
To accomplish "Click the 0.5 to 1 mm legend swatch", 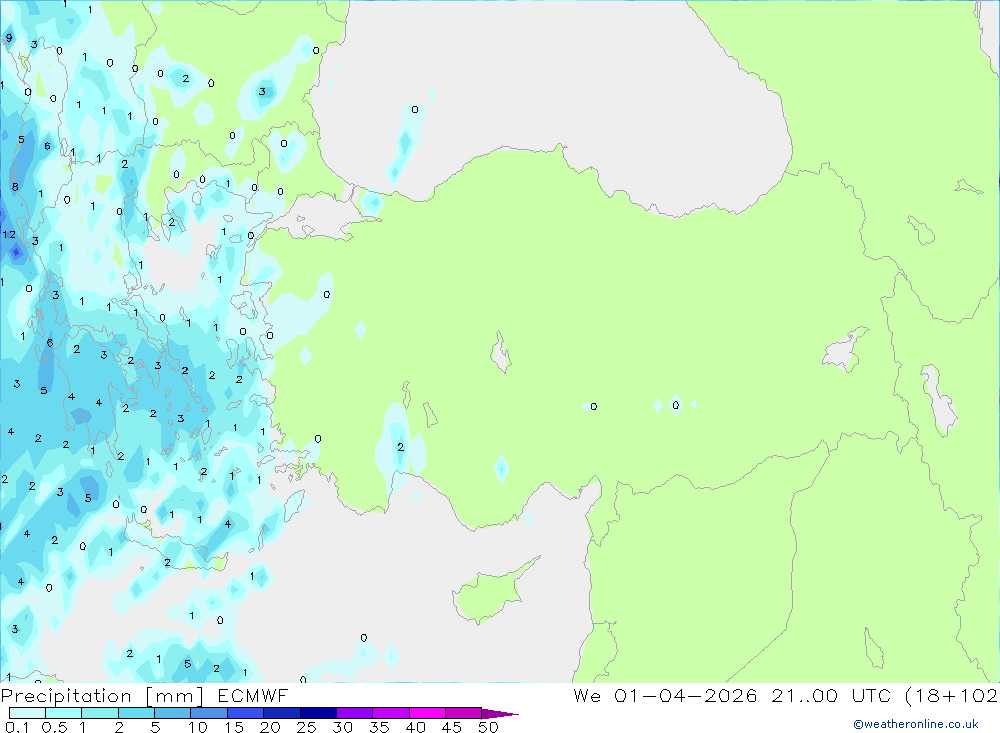I will (x=63, y=713).
